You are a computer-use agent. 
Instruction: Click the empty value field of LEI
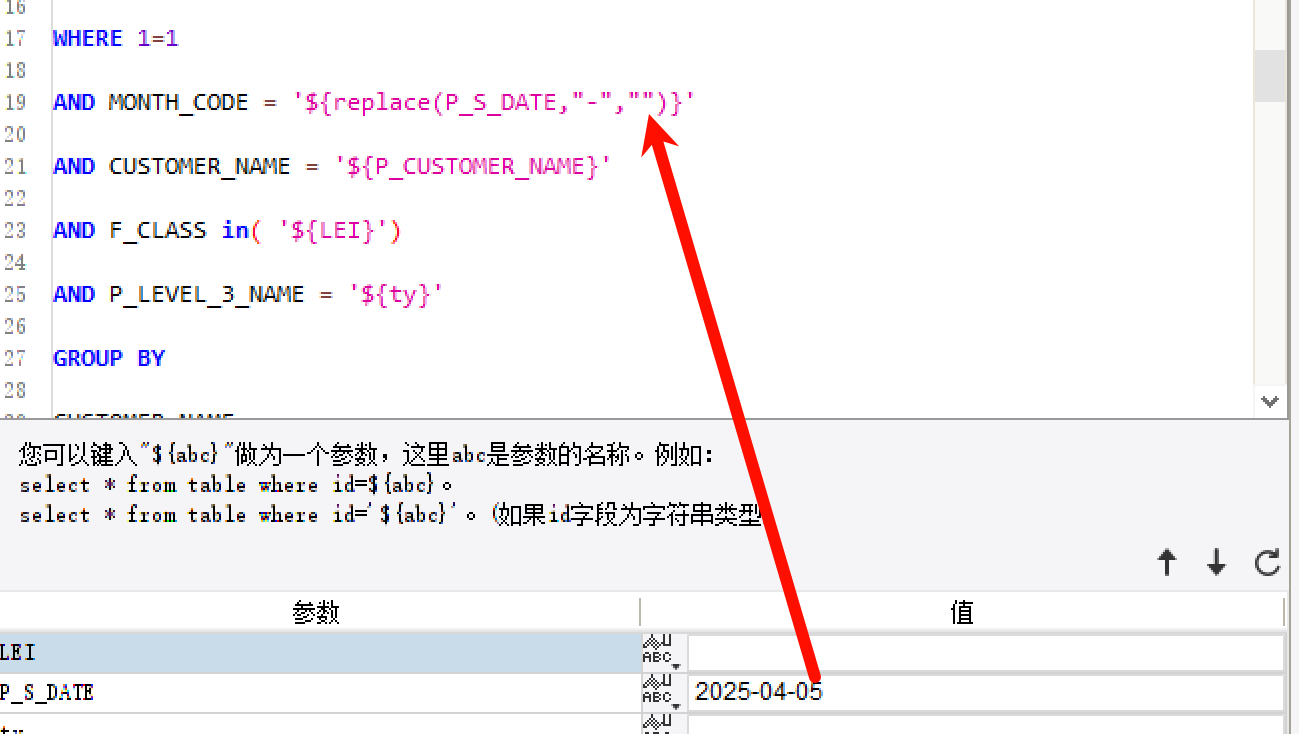click(x=985, y=653)
